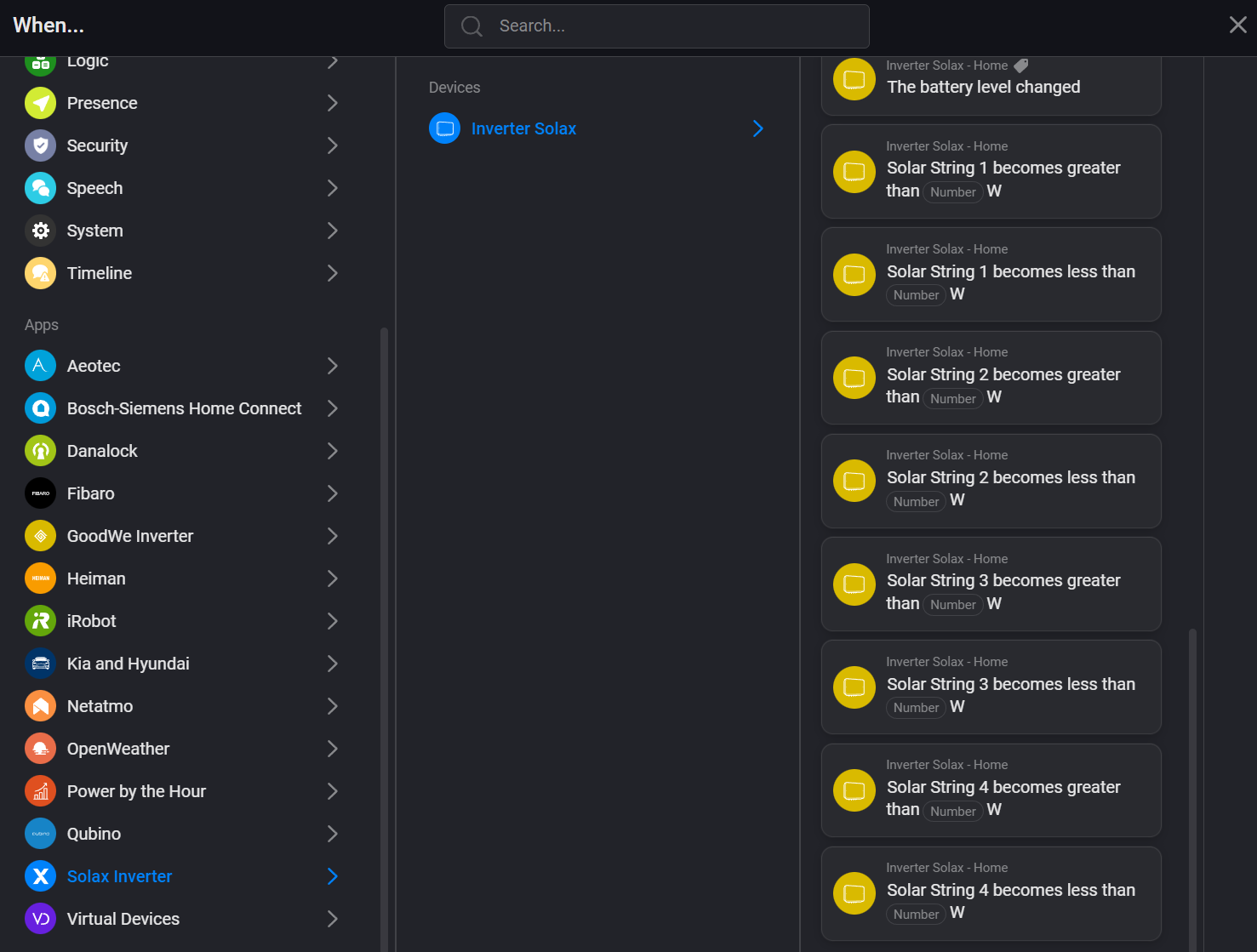Expand the iRobot app chevron
1257x952 pixels.
(333, 621)
